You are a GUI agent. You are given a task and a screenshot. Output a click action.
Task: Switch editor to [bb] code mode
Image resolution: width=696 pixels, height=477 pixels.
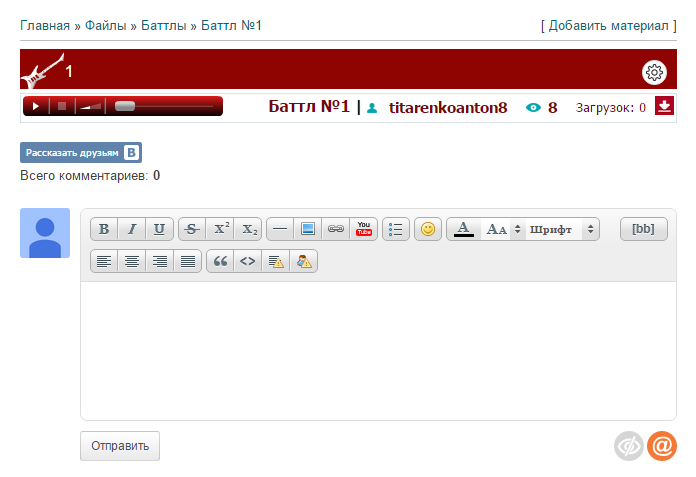644,229
